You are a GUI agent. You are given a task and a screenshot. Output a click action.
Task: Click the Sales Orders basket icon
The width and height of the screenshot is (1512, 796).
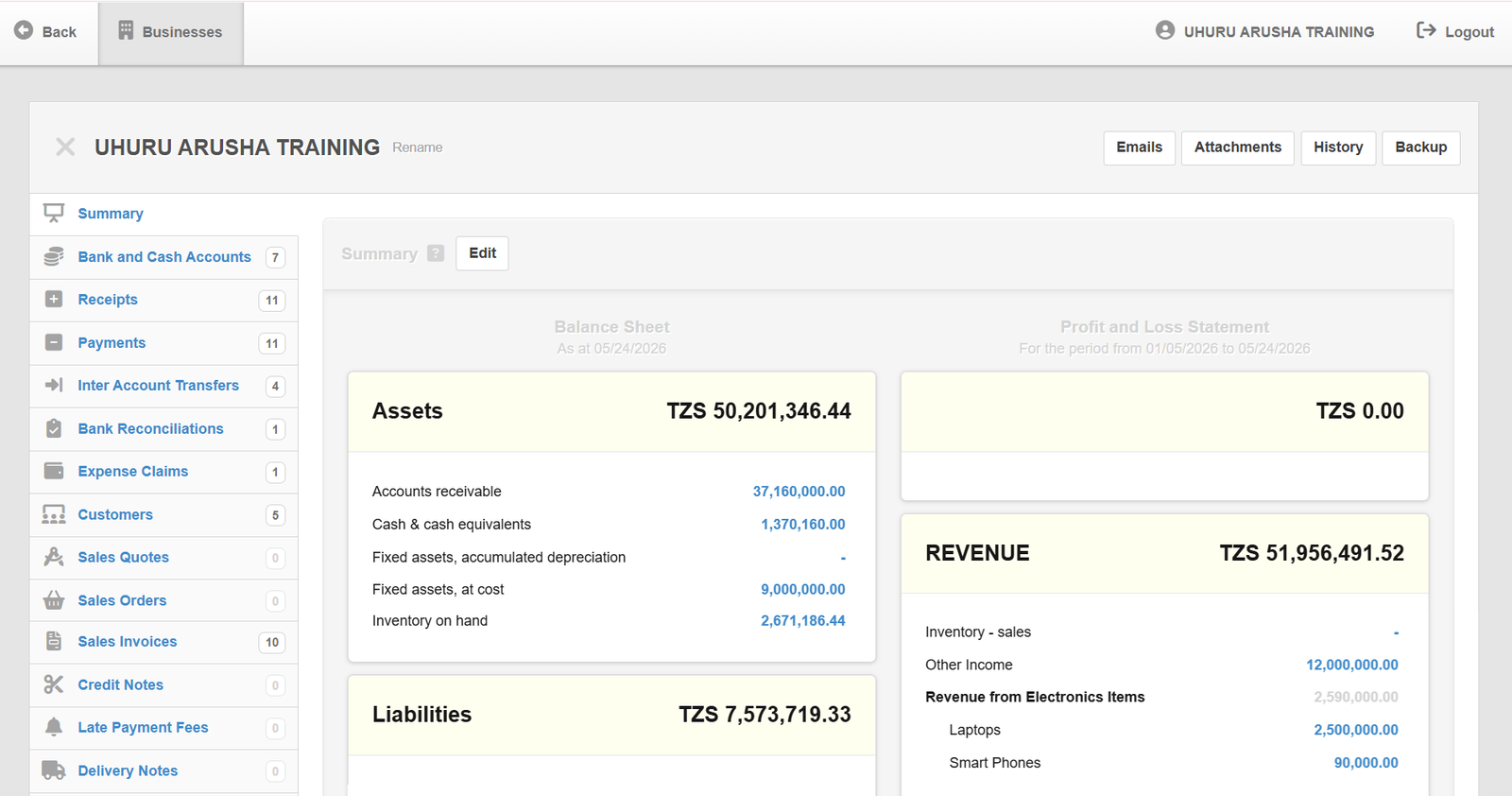coord(54,600)
